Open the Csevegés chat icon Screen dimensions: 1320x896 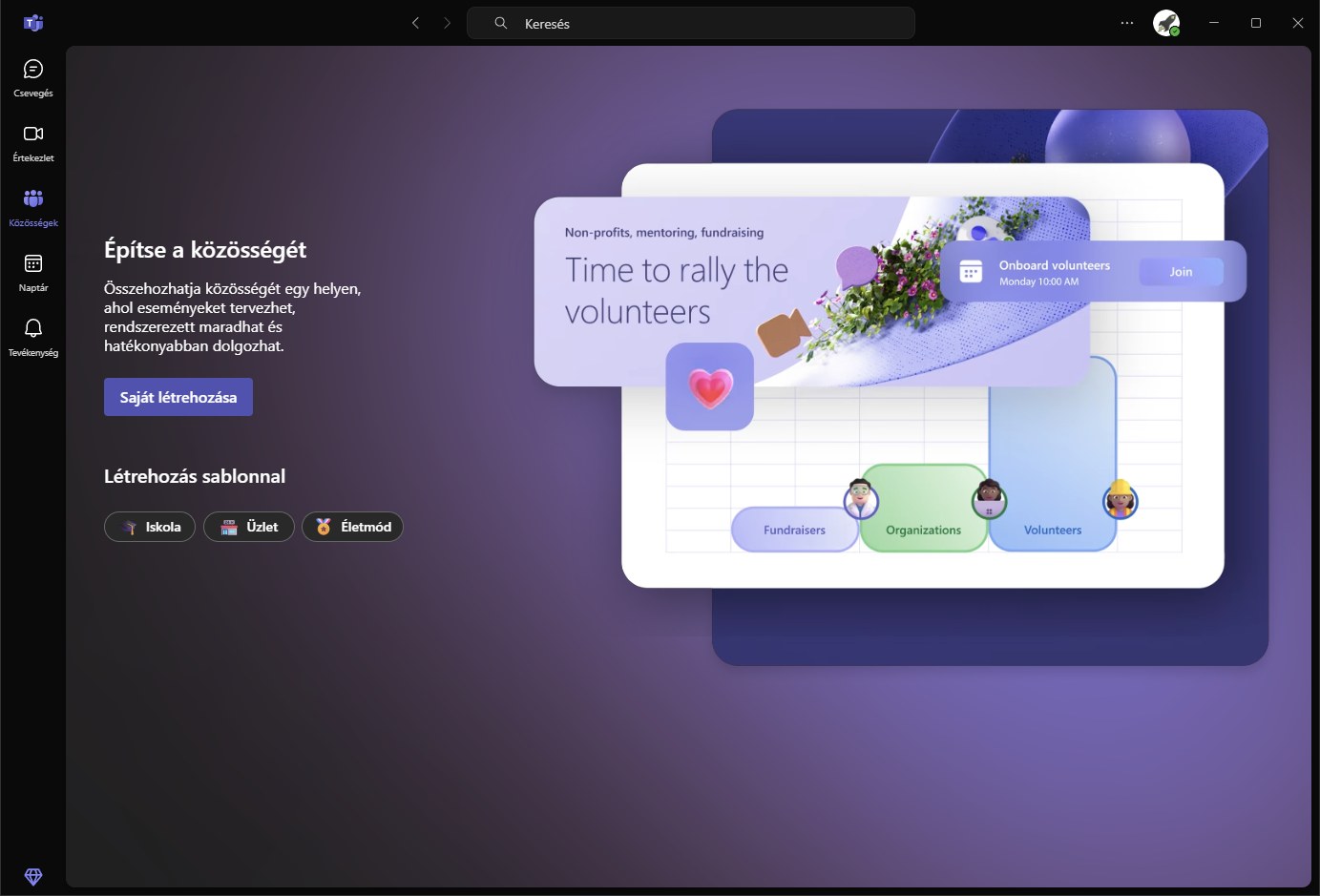(33, 68)
